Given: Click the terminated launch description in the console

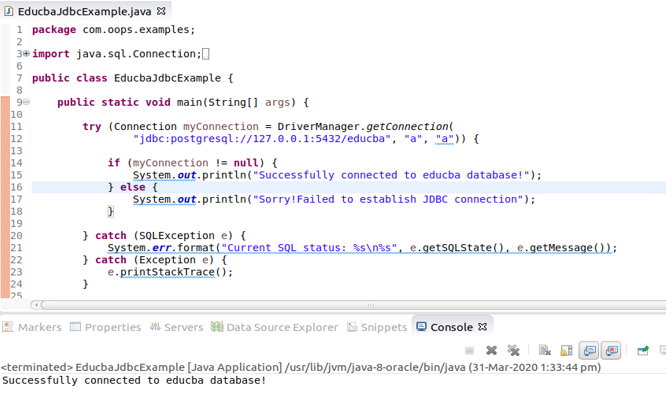Looking at the screenshot, I should [x=301, y=367].
